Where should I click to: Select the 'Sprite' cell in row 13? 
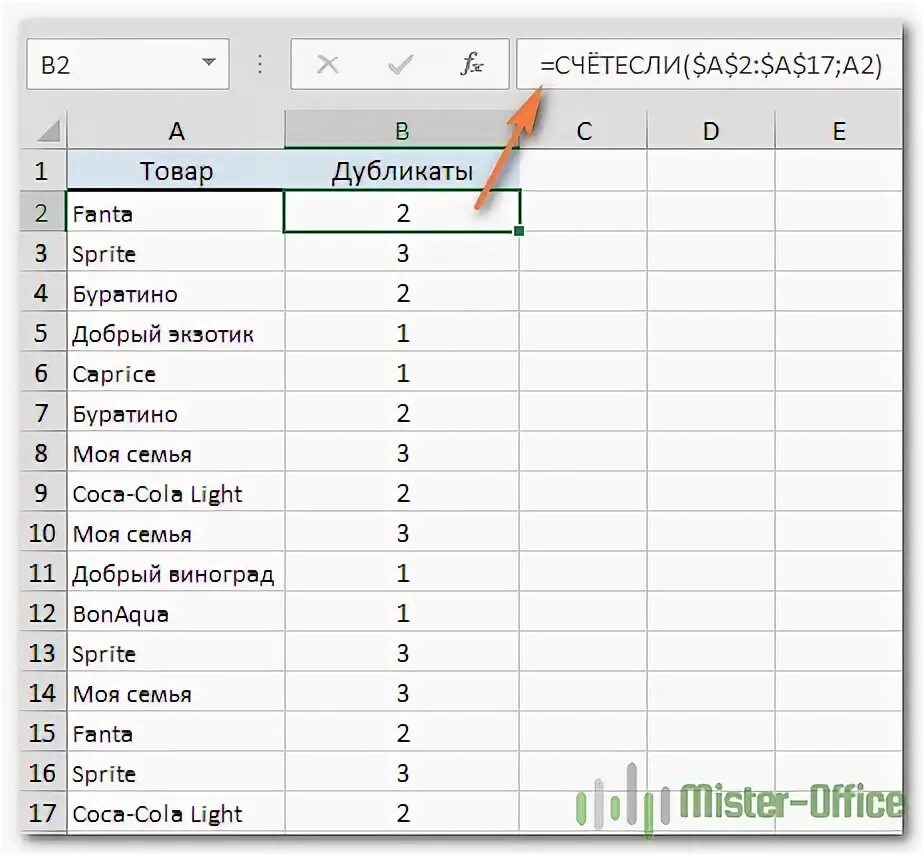click(x=176, y=652)
